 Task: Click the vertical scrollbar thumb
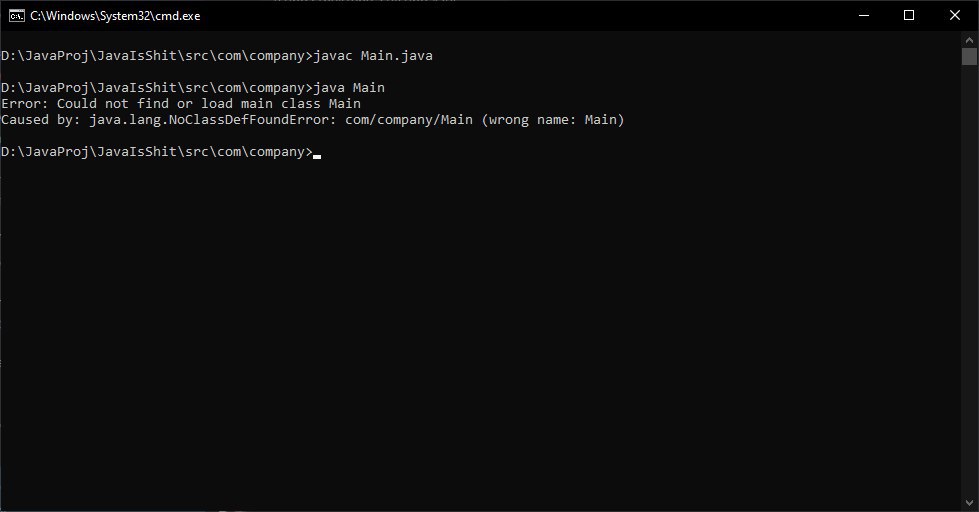969,56
